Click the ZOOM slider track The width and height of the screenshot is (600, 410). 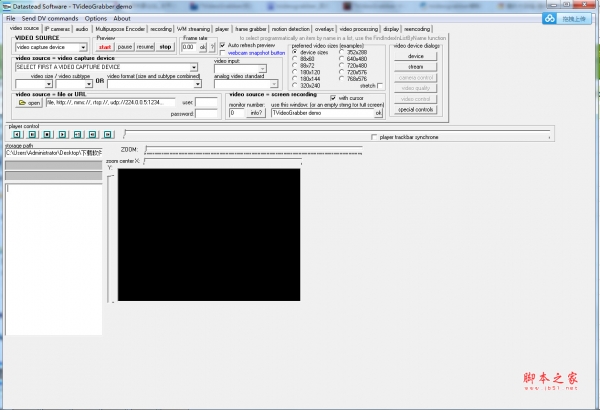[x=253, y=150]
